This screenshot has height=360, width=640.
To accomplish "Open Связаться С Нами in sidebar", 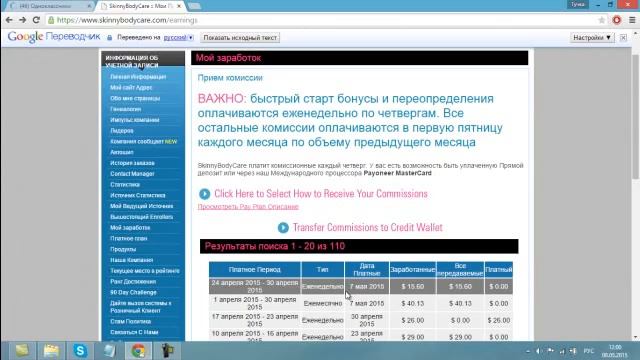I will (134, 332).
